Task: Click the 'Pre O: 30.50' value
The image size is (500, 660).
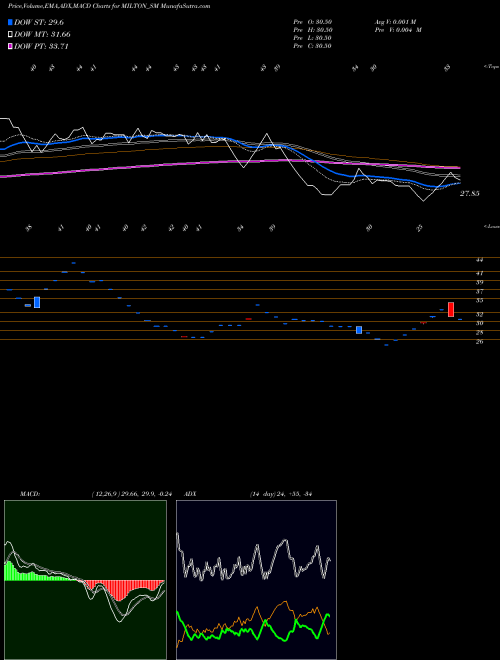Action: pyautogui.click(x=312, y=22)
